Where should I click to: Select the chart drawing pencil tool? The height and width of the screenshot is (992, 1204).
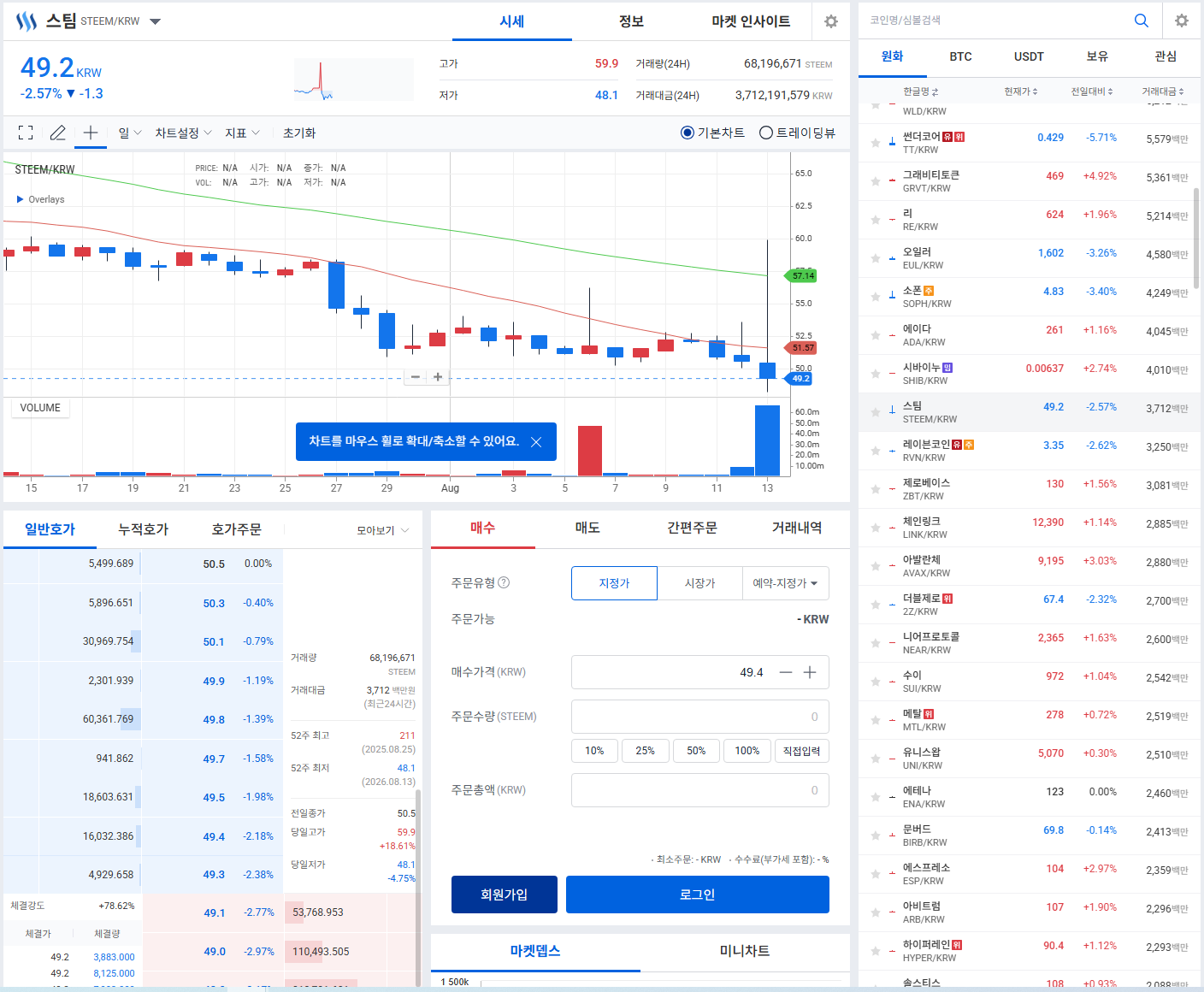[57, 133]
